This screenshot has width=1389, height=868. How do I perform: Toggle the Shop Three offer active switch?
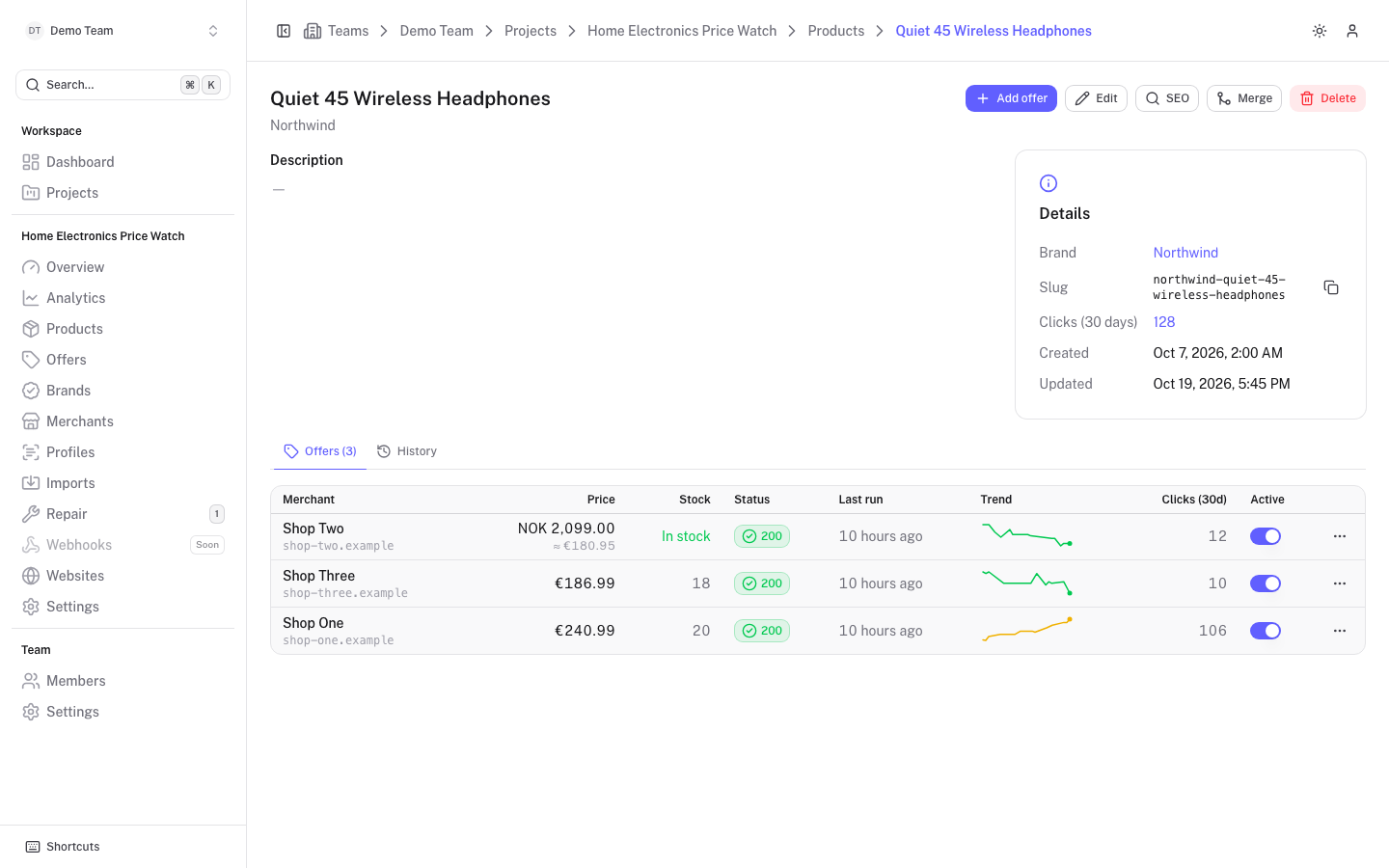(x=1266, y=583)
